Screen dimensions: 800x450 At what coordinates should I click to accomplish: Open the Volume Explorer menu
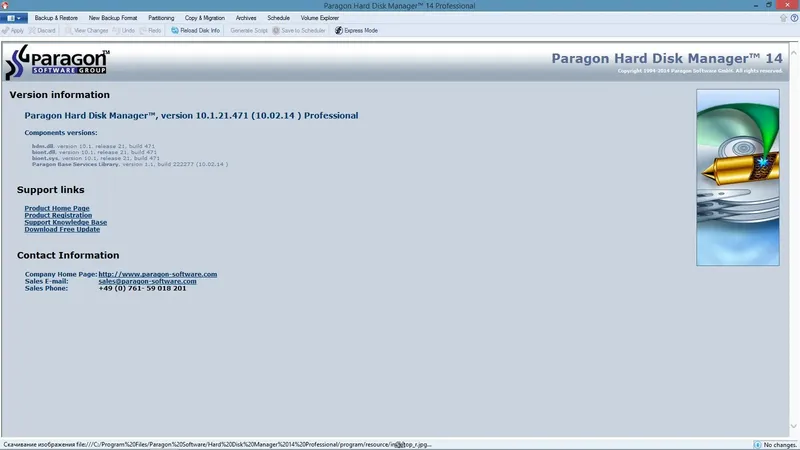point(320,18)
